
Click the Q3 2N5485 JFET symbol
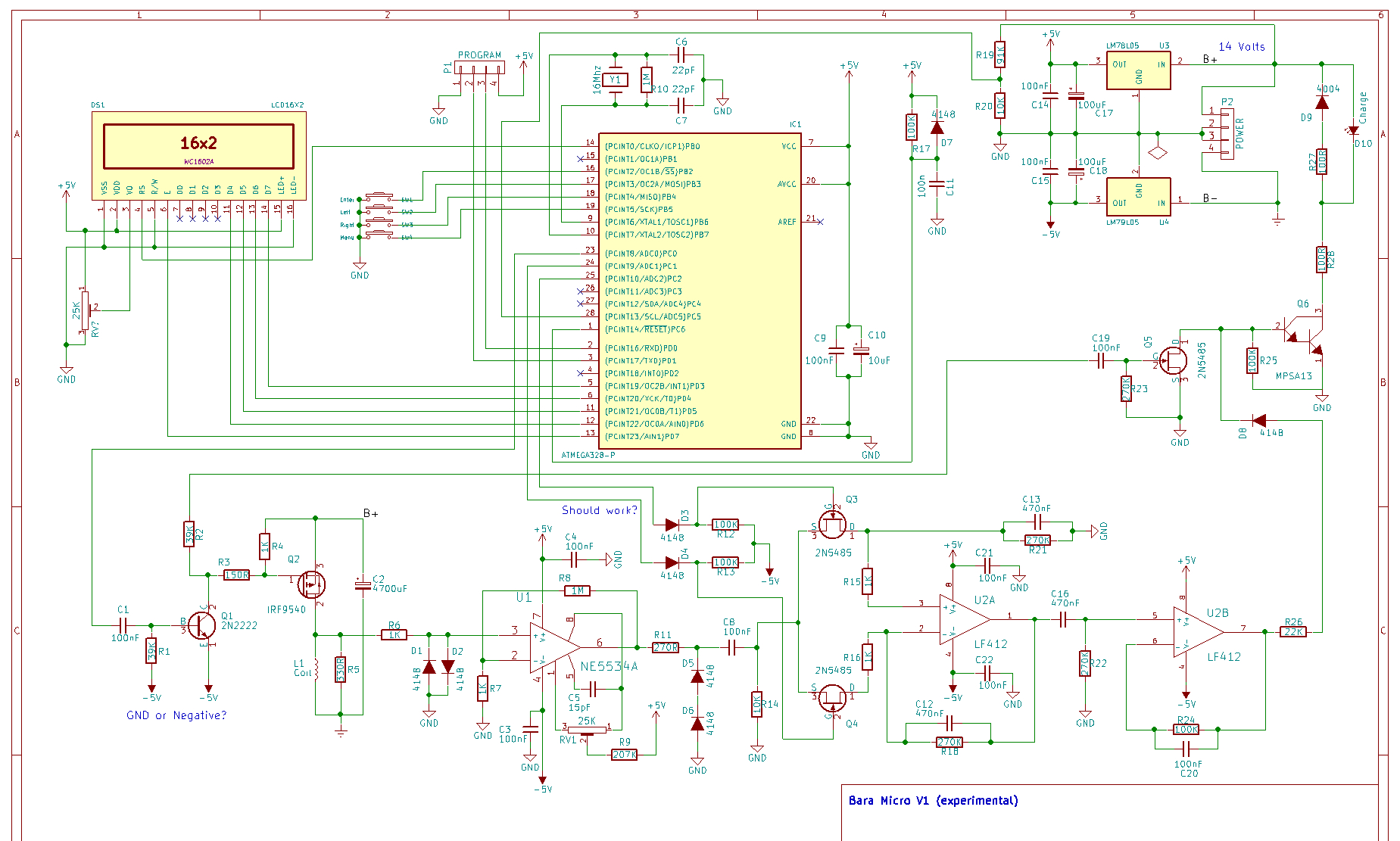coord(832,523)
